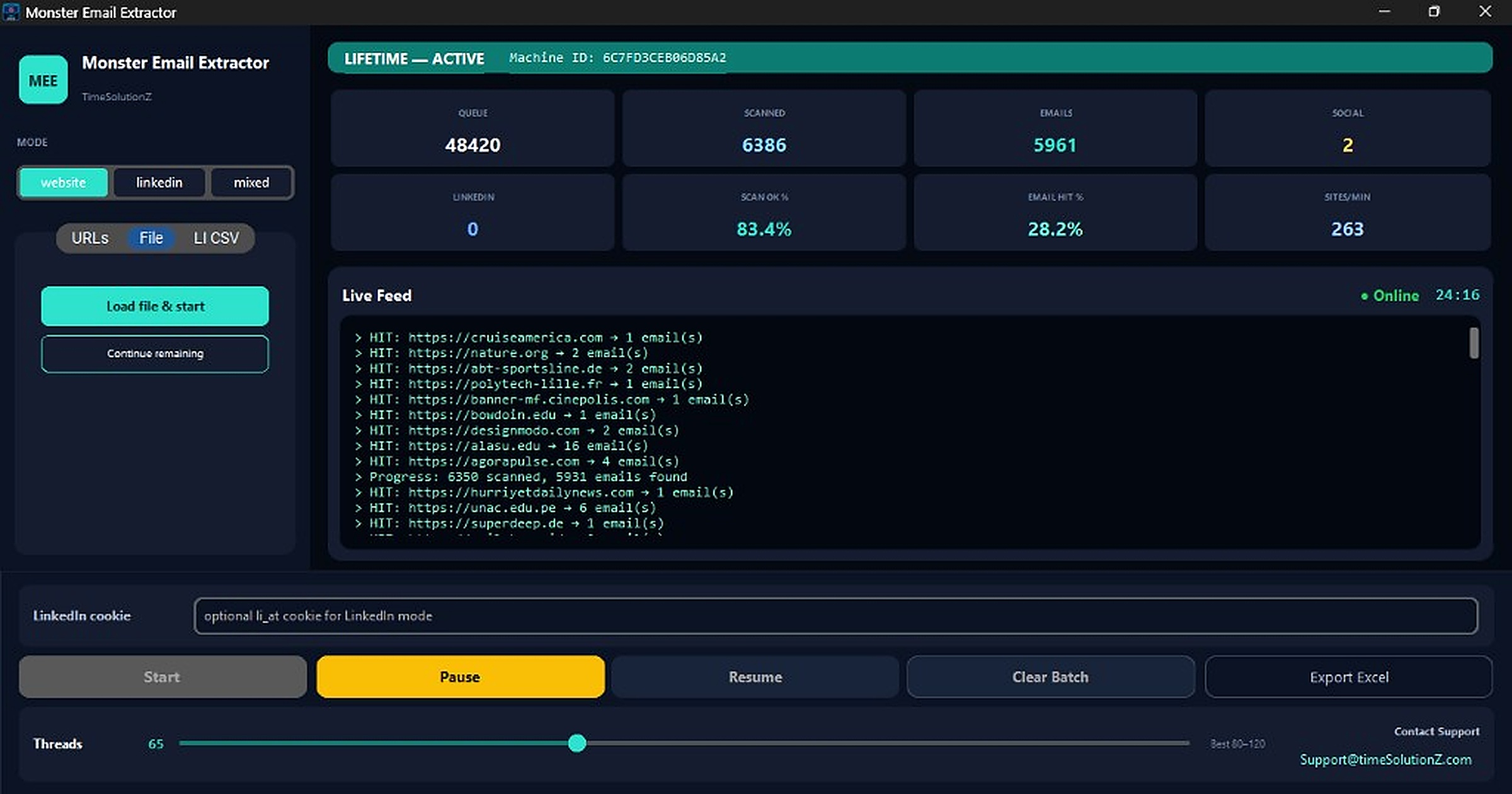Switch to the File tab
Viewport: 1512px width, 794px height.
(151, 238)
